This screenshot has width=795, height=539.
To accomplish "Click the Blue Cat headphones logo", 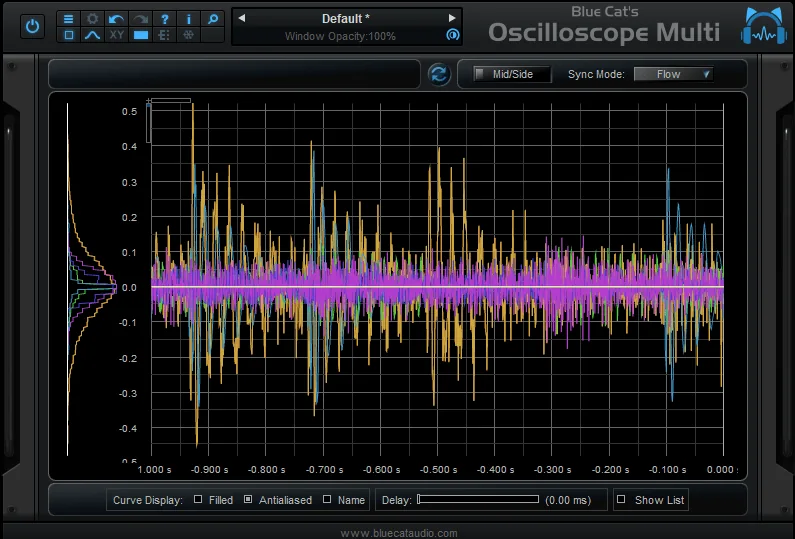I will (763, 26).
